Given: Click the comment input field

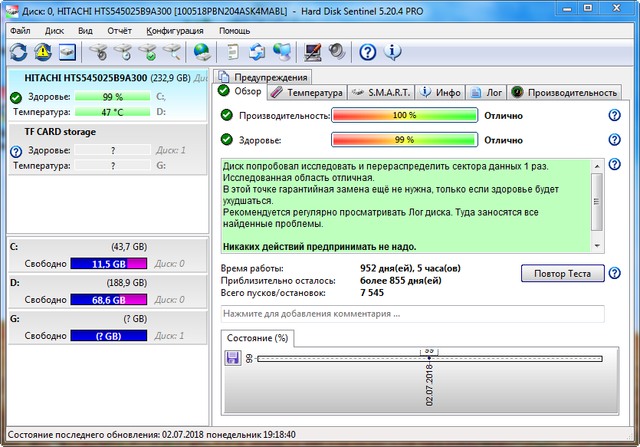Looking at the screenshot, I should (x=412, y=314).
